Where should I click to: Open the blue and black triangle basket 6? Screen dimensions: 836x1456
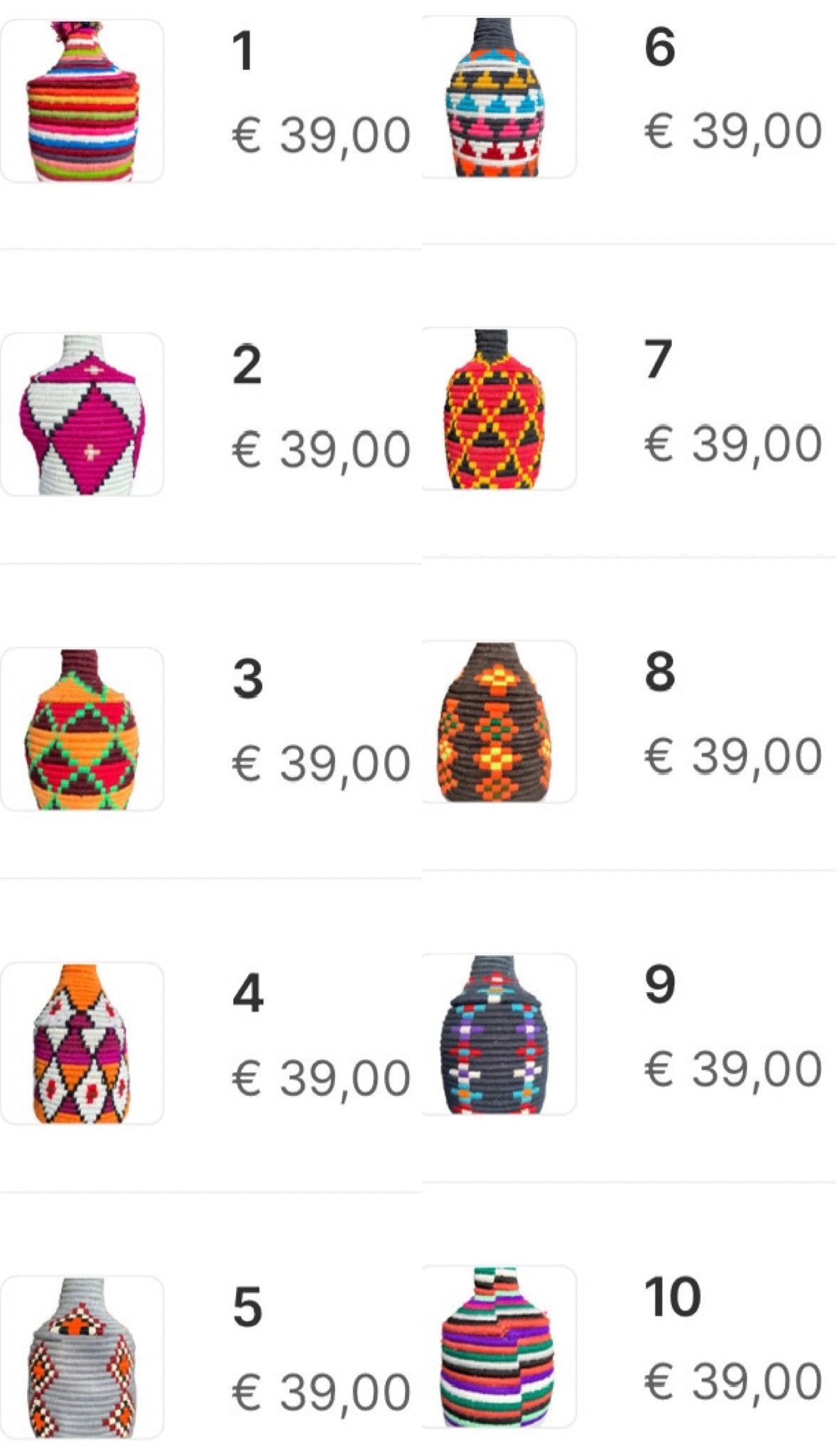[x=499, y=97]
